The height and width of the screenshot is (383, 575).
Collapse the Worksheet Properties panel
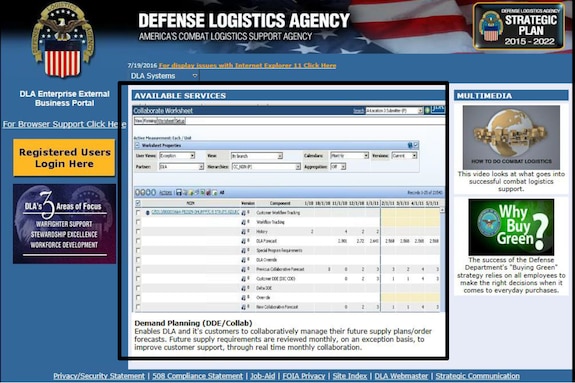click(137, 145)
